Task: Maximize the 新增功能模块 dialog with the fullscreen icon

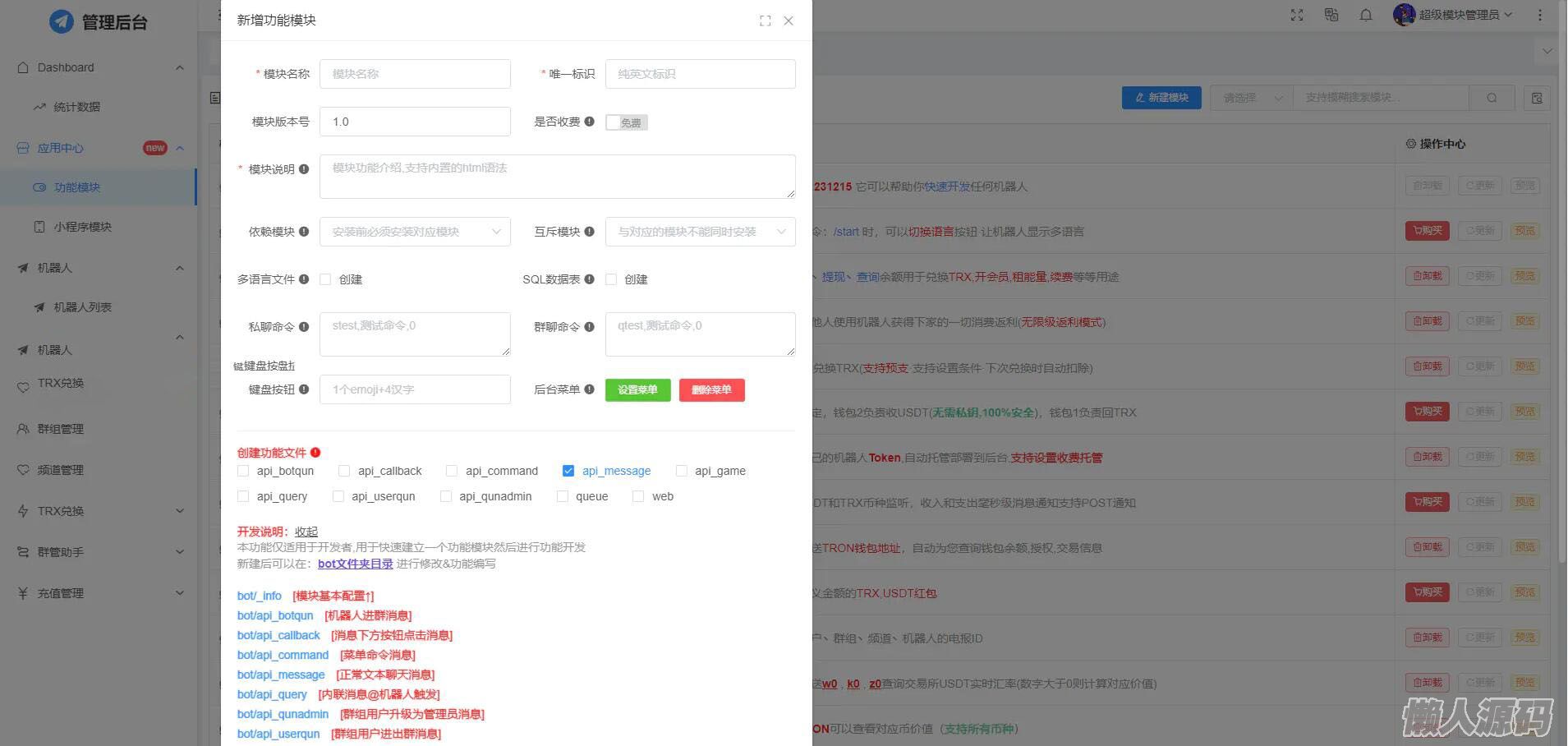Action: (766, 21)
